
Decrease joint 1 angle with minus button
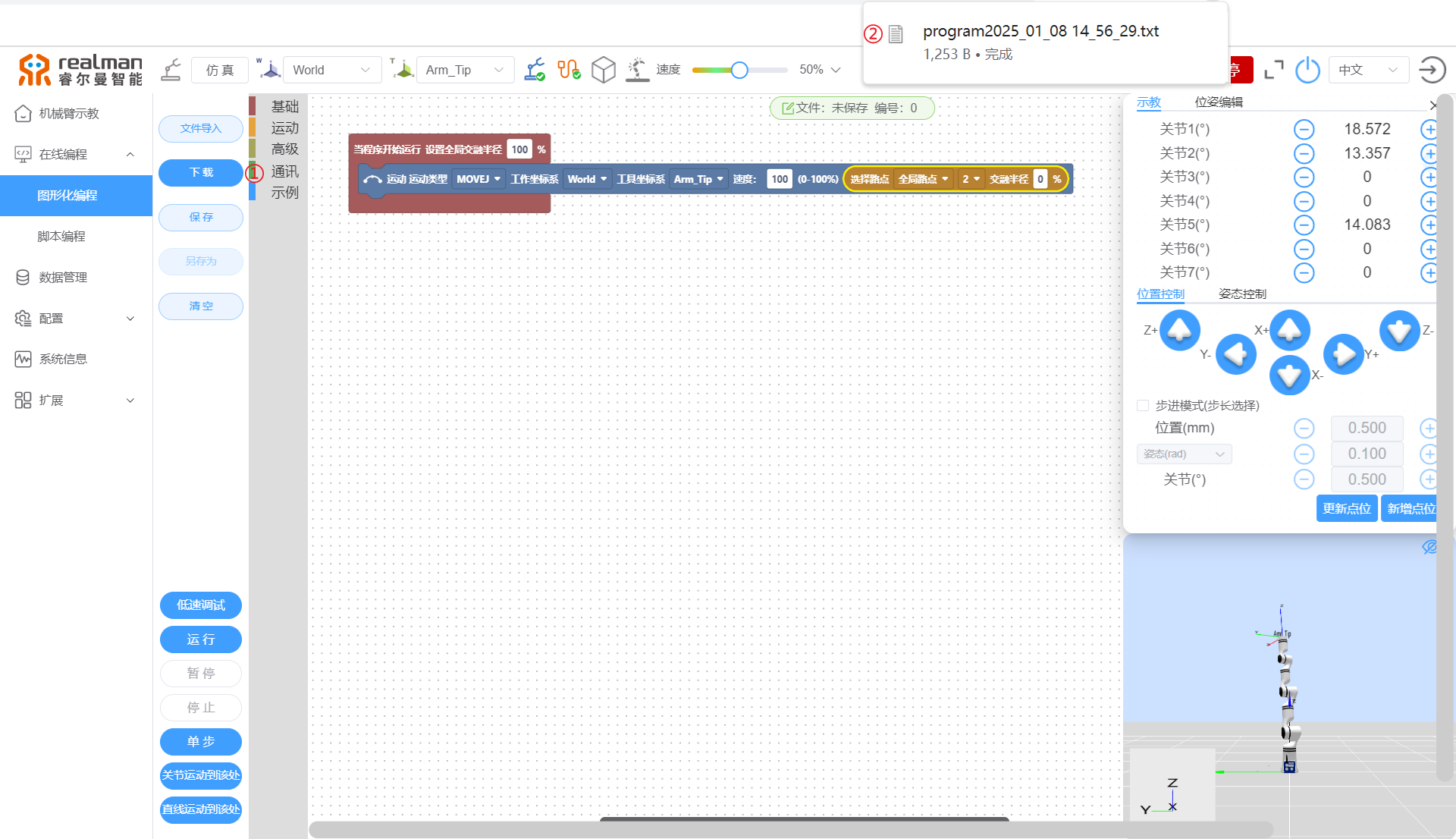[x=1304, y=130]
